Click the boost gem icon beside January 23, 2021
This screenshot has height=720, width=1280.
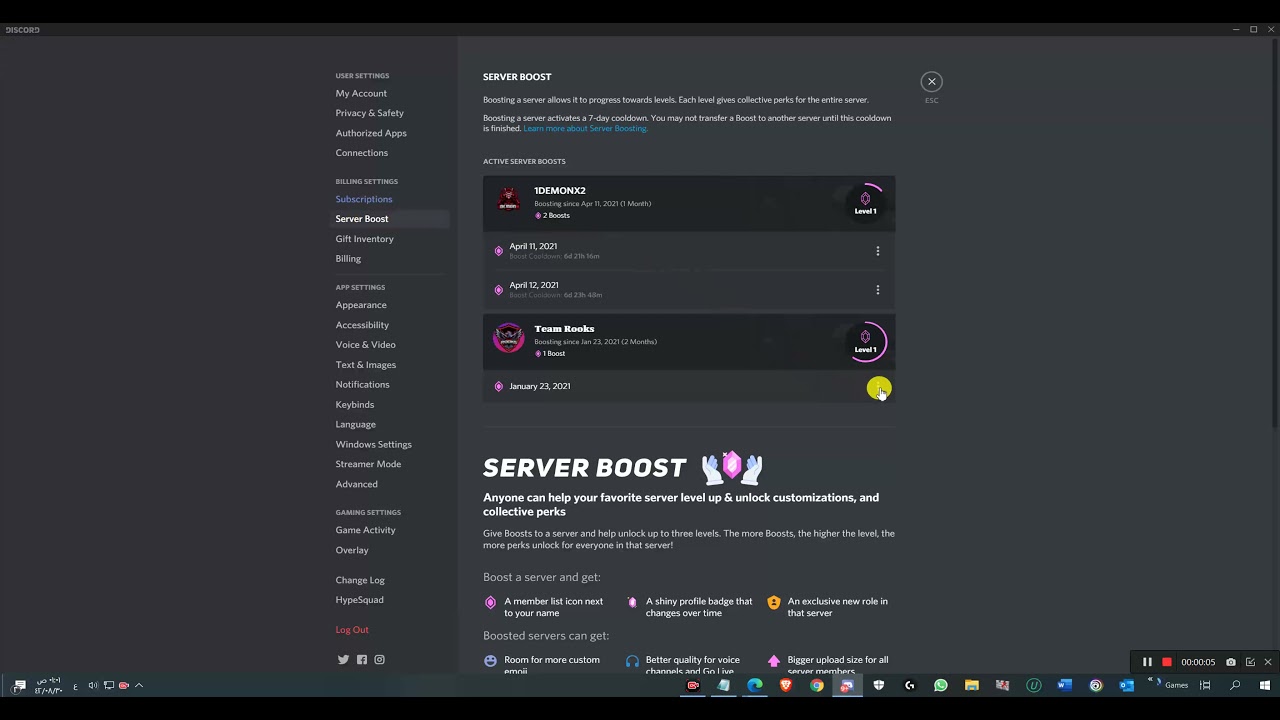point(498,386)
